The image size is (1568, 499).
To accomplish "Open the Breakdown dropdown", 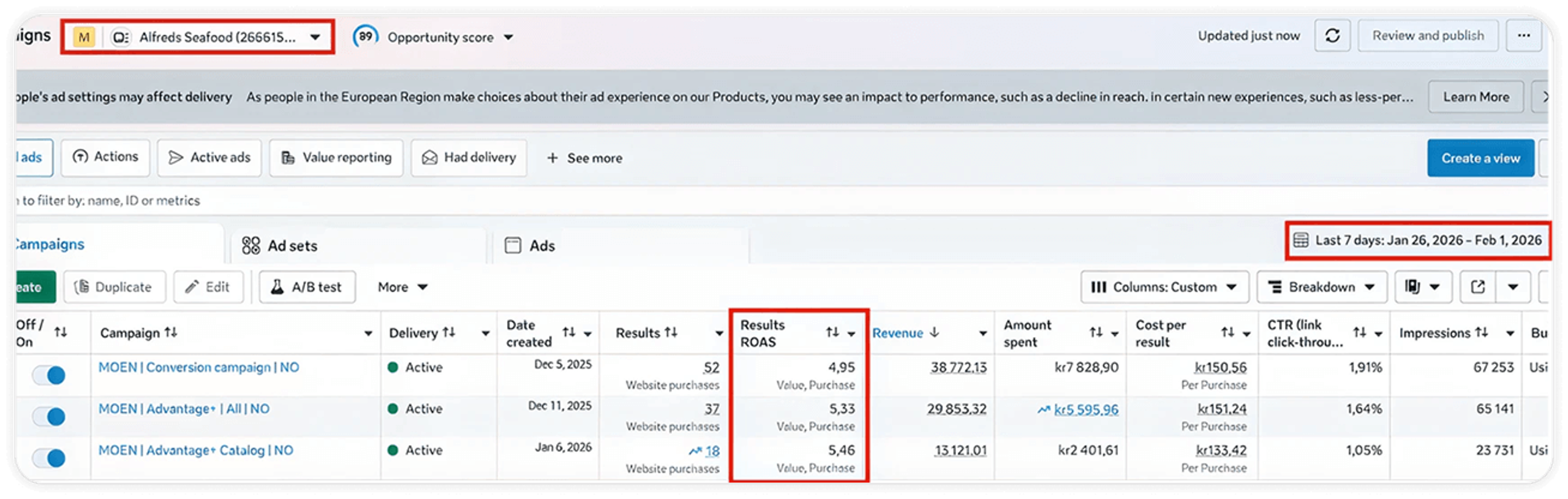I will (x=1321, y=287).
